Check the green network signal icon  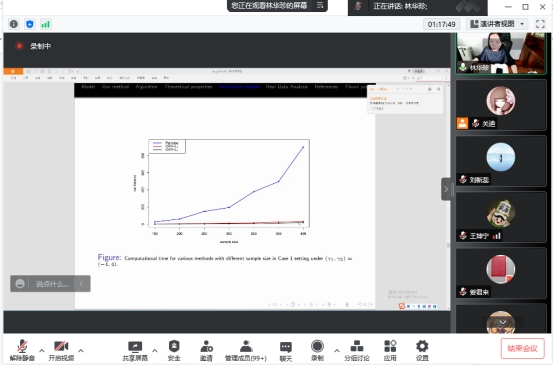tap(45, 24)
